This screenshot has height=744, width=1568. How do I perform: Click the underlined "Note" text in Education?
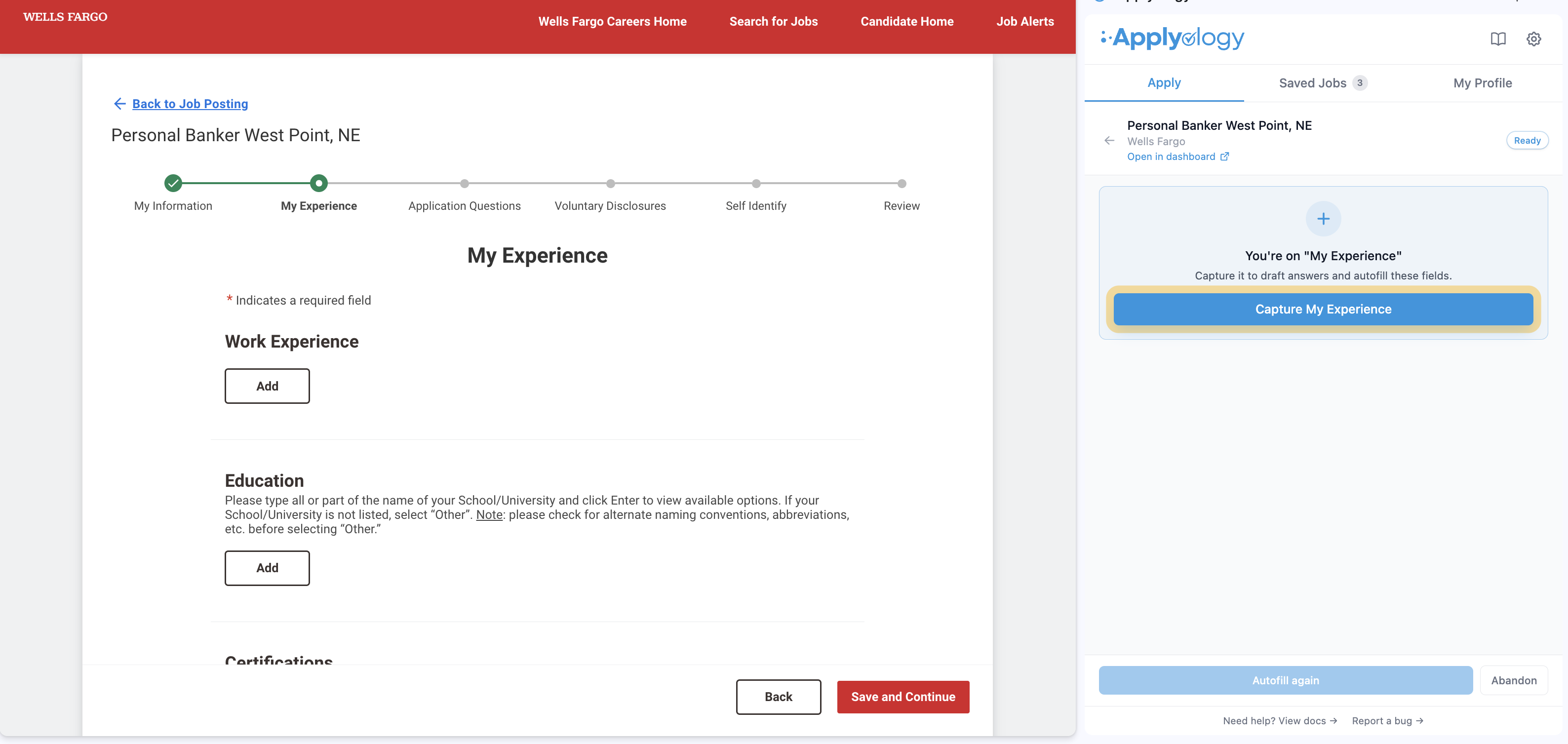click(x=489, y=514)
